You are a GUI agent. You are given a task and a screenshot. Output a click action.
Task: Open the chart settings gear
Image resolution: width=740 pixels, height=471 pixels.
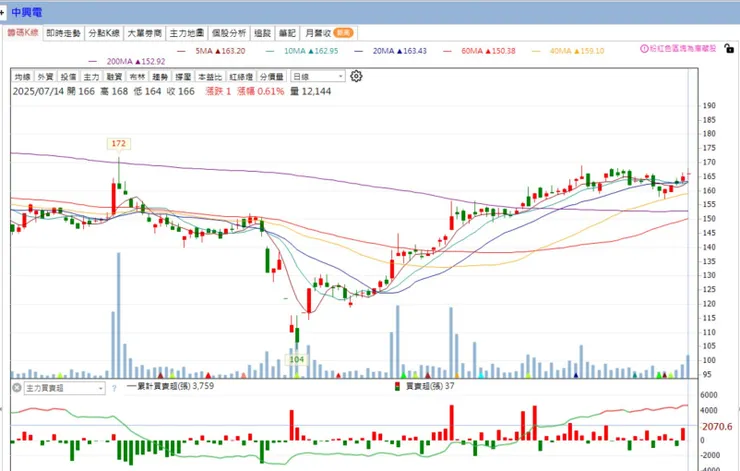pyautogui.click(x=356, y=76)
